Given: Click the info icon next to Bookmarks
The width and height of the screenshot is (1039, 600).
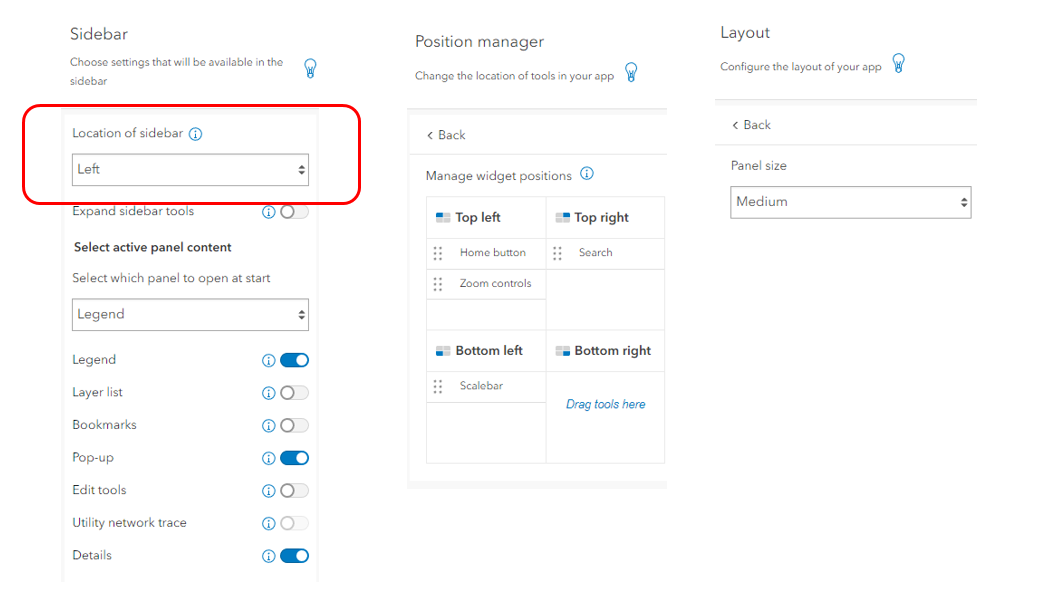Looking at the screenshot, I should coord(268,425).
